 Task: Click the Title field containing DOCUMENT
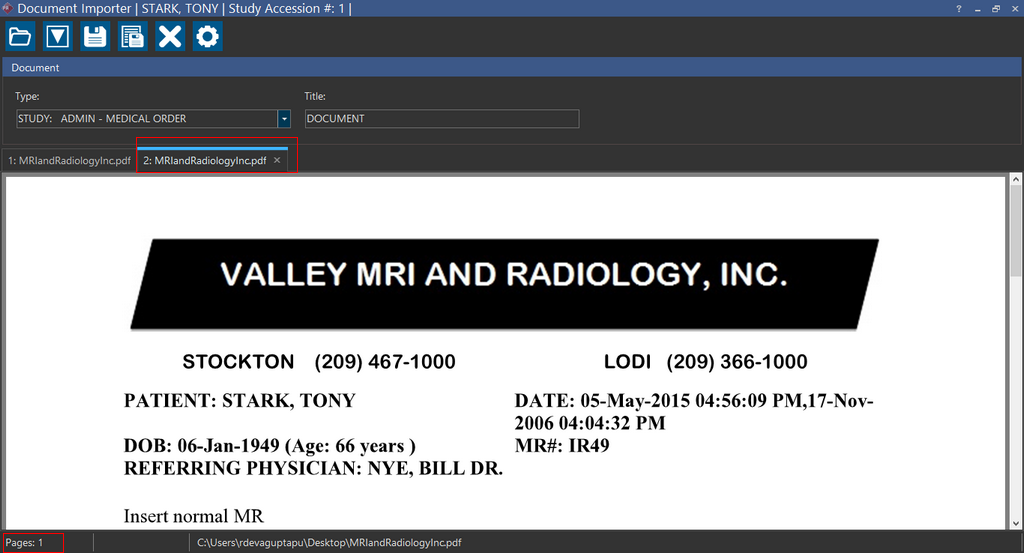click(441, 118)
